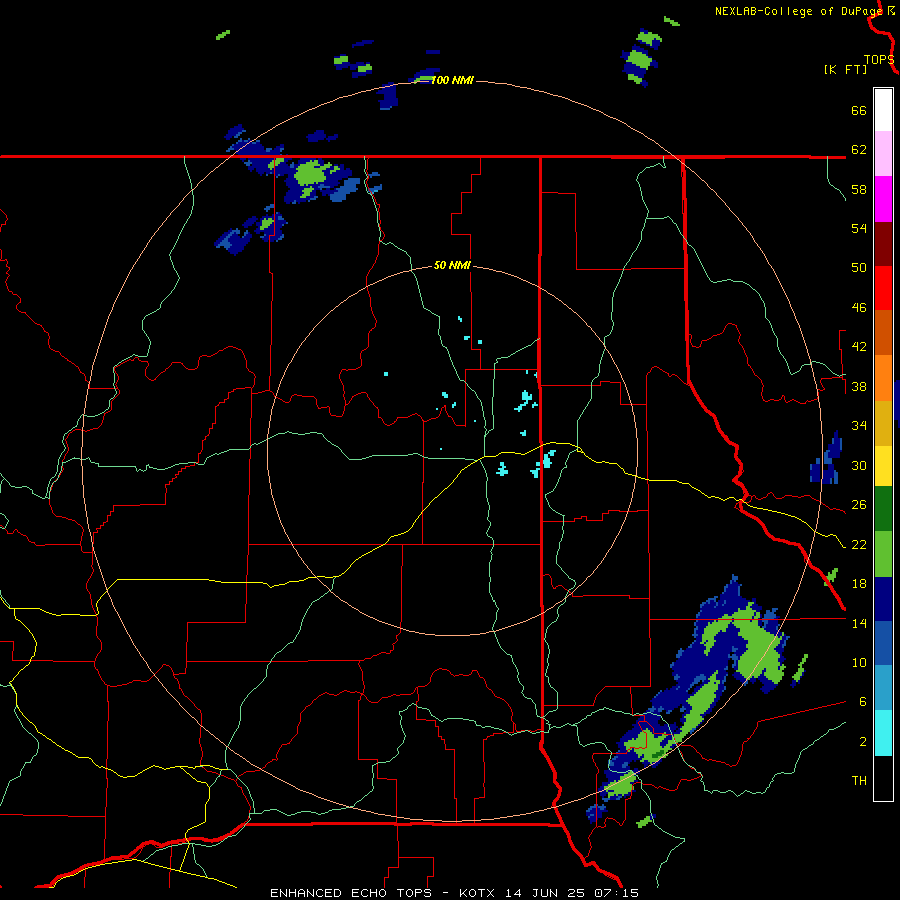Select the cyan legend swatch
The image size is (900, 900).
[x=883, y=733]
